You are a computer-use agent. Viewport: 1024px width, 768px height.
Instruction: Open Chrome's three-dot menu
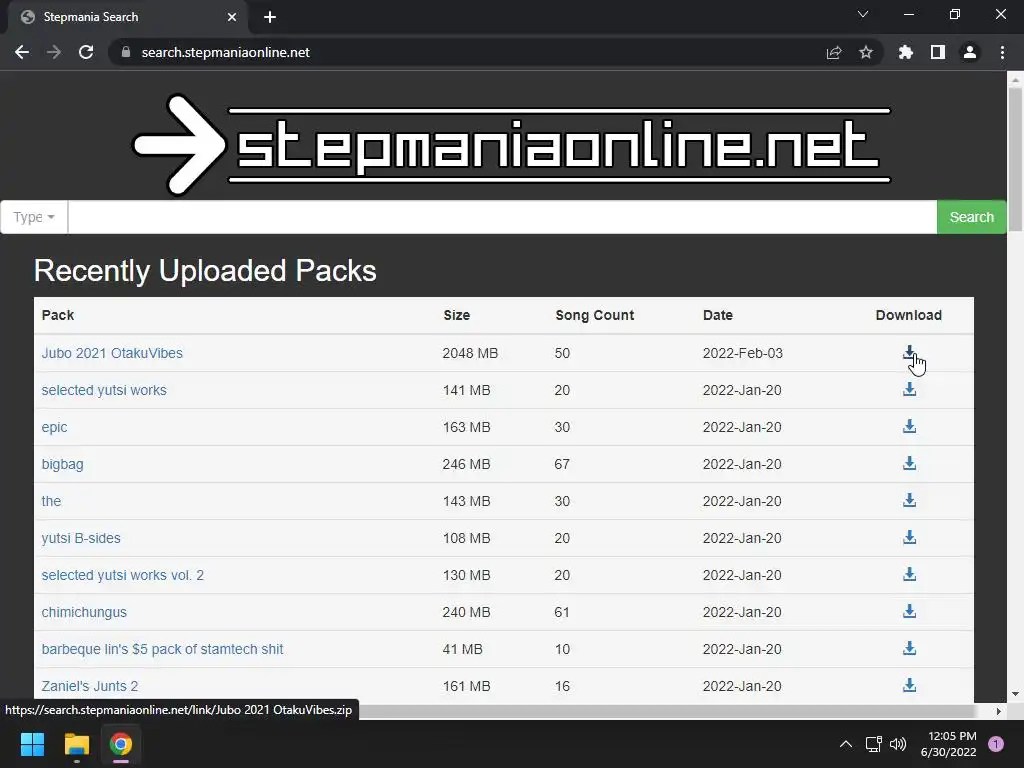pyautogui.click(x=1002, y=52)
